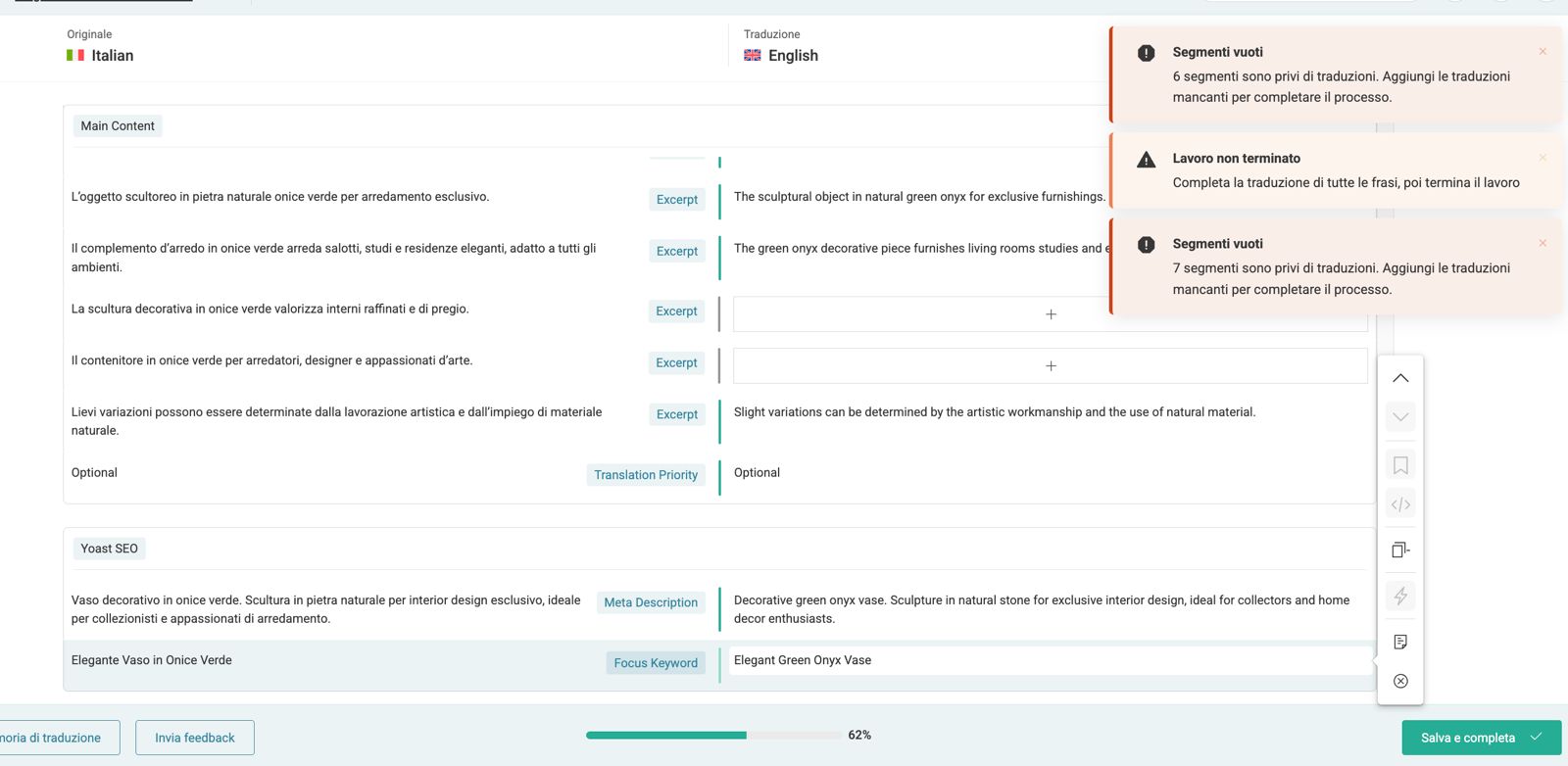Close the Lavoro non terminato warning
Viewport: 1568px width, 766px height.
coord(1543,157)
